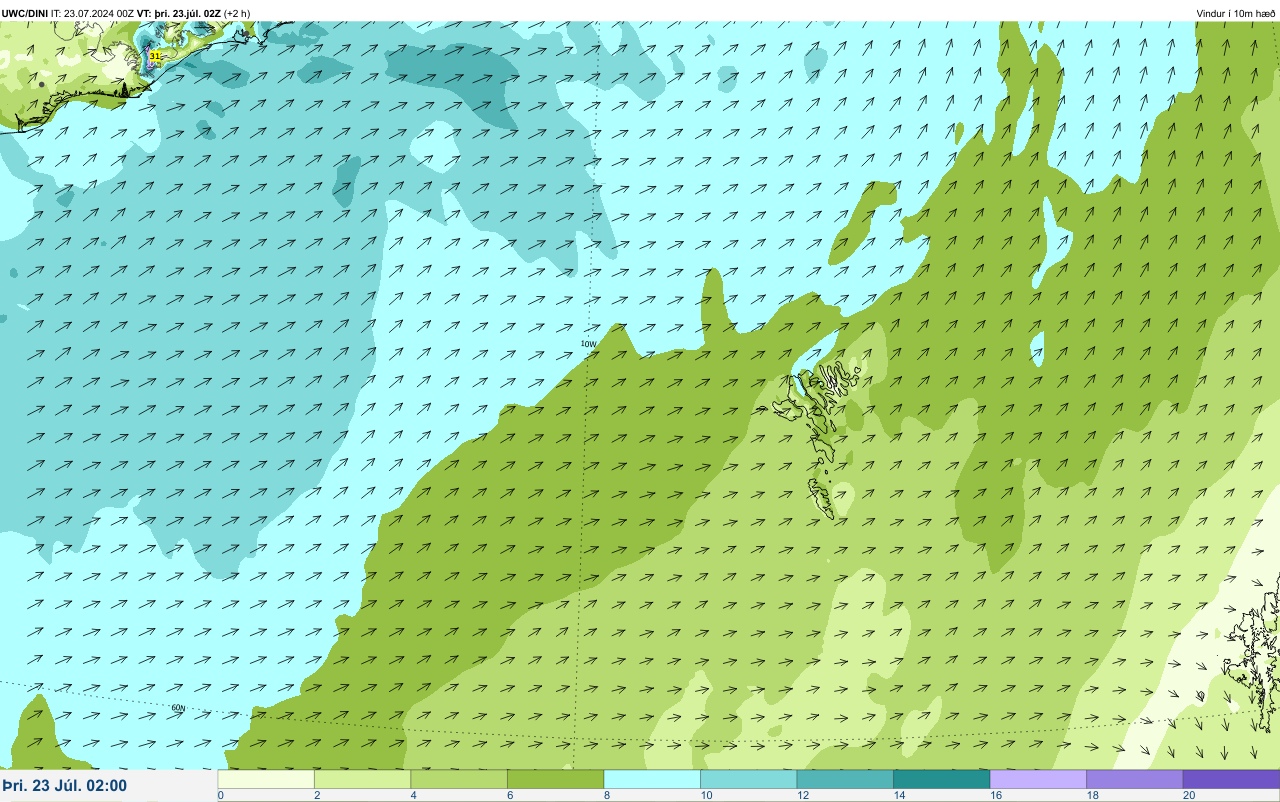This screenshot has width=1280, height=802.
Task: Click the 'UWC/DINI' model label
Action: pos(25,13)
